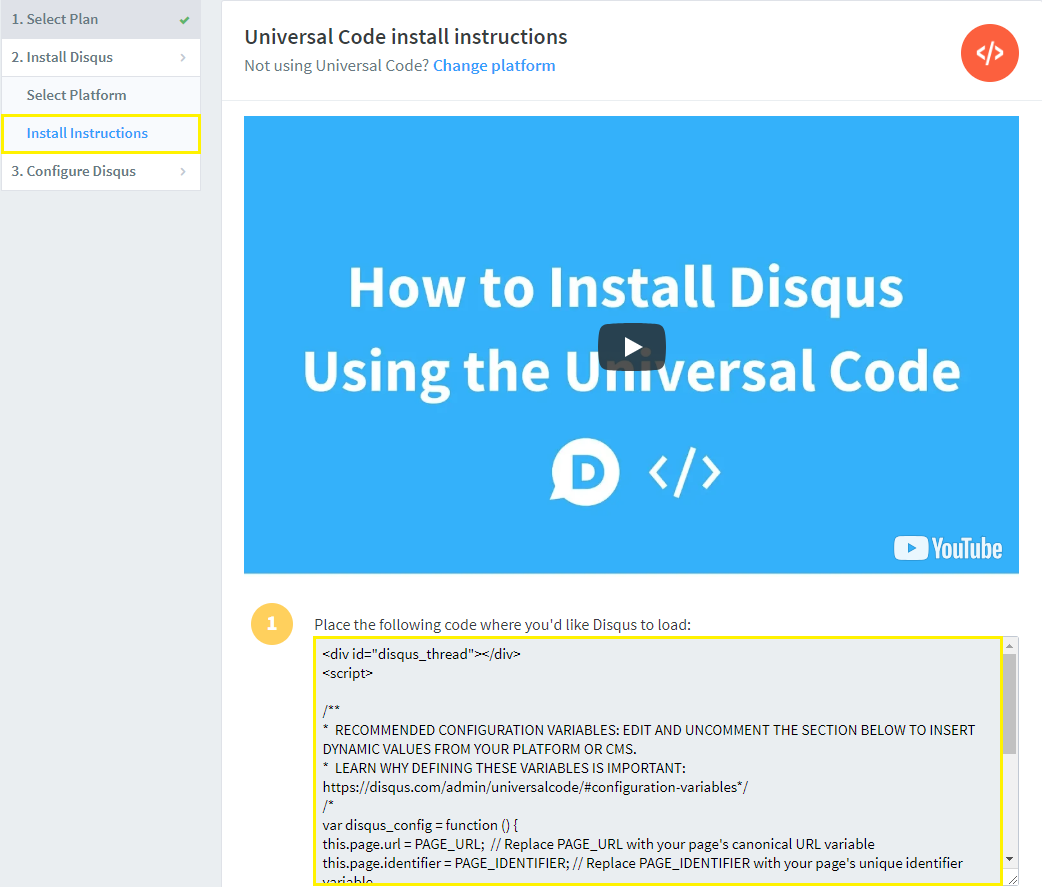
Task: Play the How to Install Disqus video
Action: (631, 346)
